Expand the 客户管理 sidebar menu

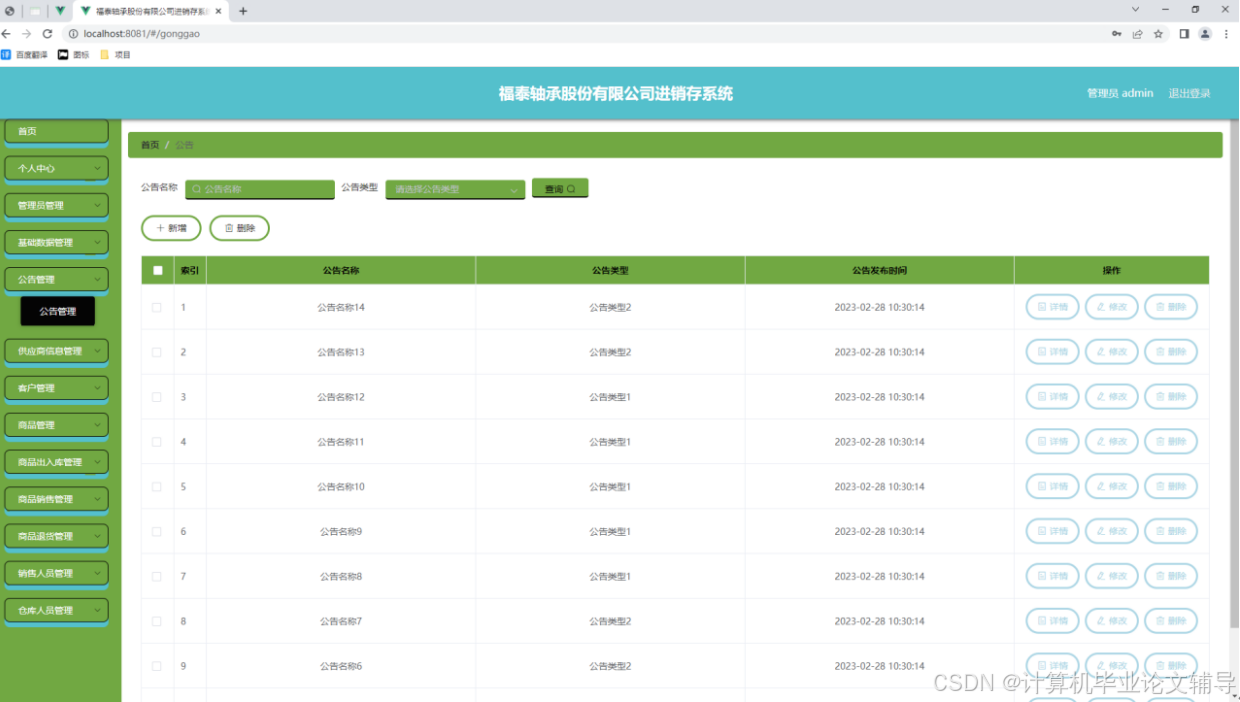56,388
